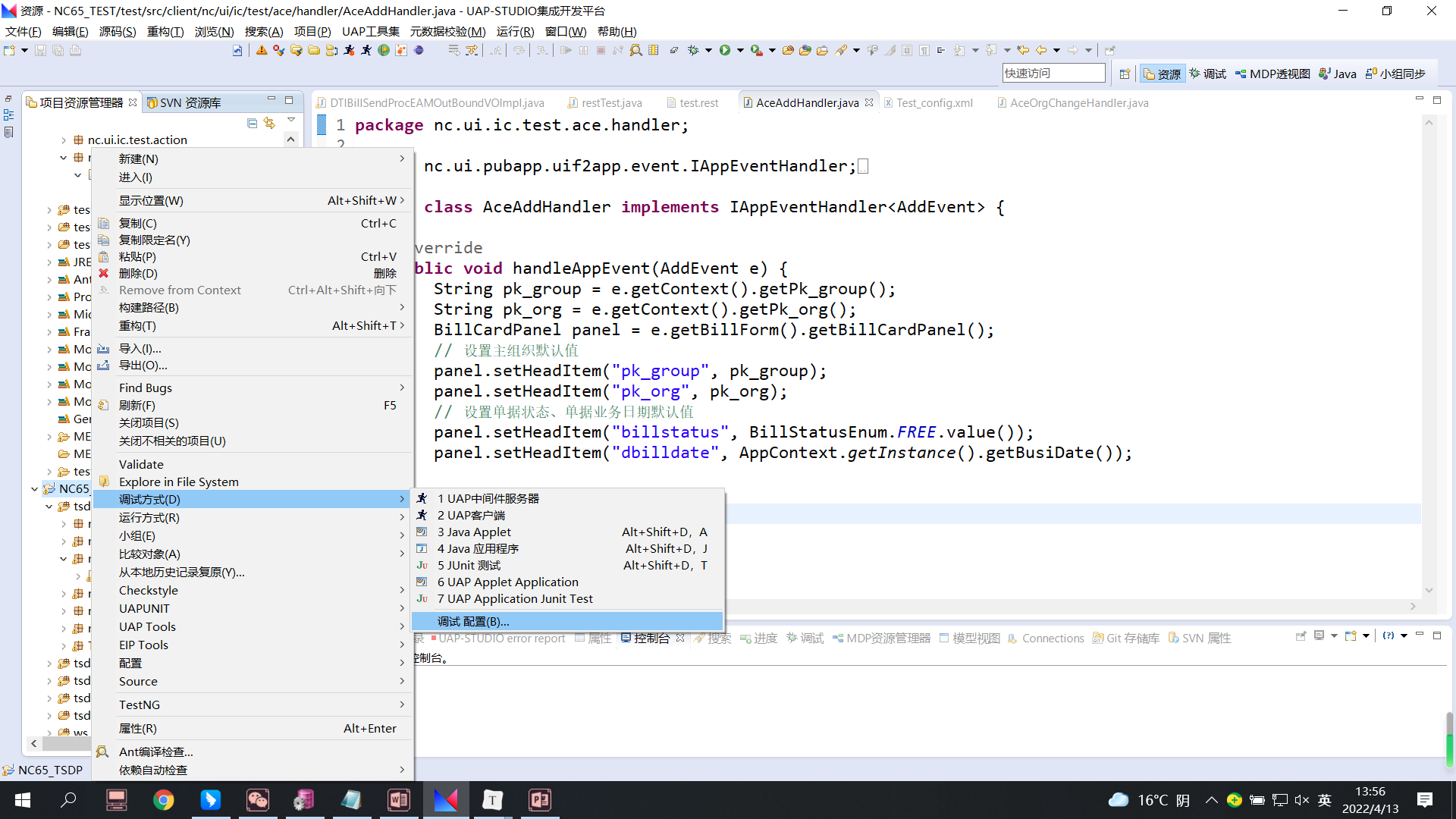Click the 快速访问 quick access field
Viewport: 1456px width, 819px height.
pyautogui.click(x=1053, y=73)
